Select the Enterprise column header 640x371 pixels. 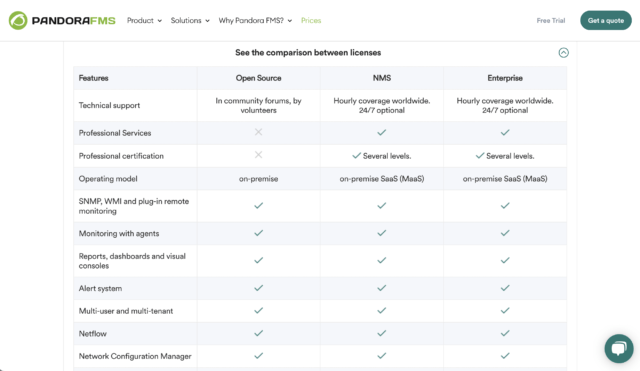pyautogui.click(x=505, y=78)
